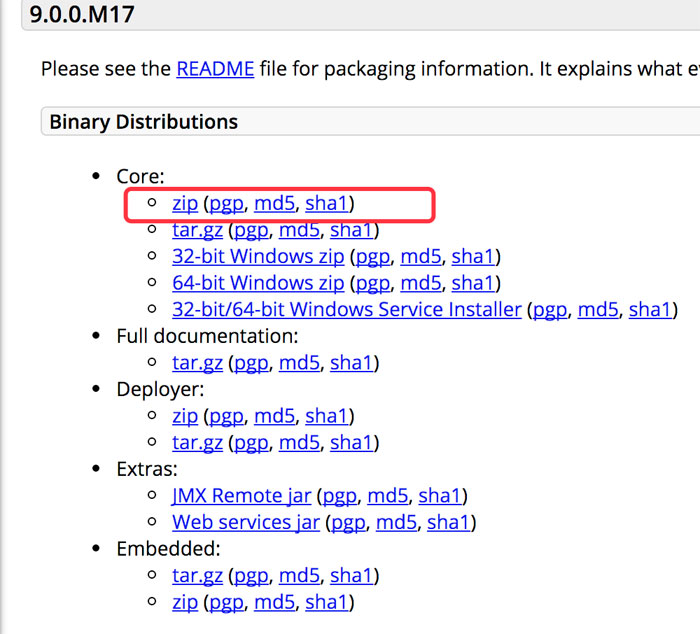Download the Deployer tar.gz file
The image size is (700, 634).
[x=197, y=442]
